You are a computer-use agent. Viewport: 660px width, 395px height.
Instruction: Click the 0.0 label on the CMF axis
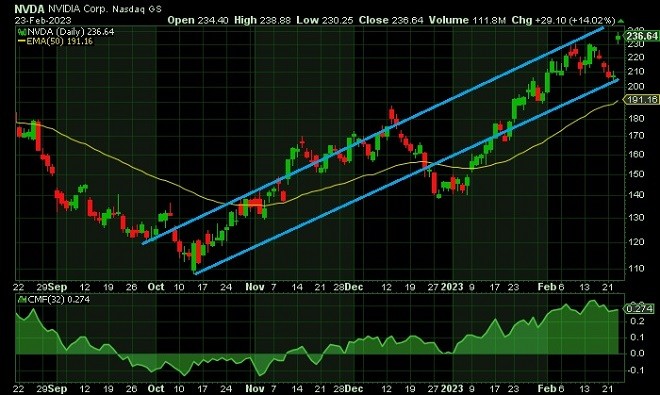click(x=638, y=353)
